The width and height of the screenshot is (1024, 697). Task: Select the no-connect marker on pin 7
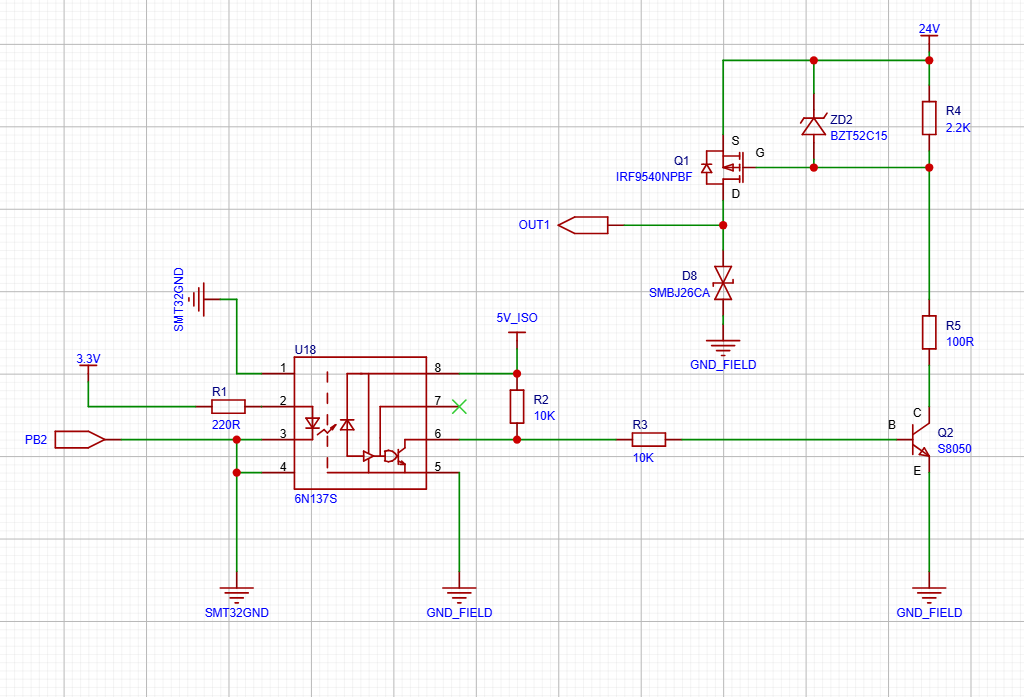click(x=459, y=406)
